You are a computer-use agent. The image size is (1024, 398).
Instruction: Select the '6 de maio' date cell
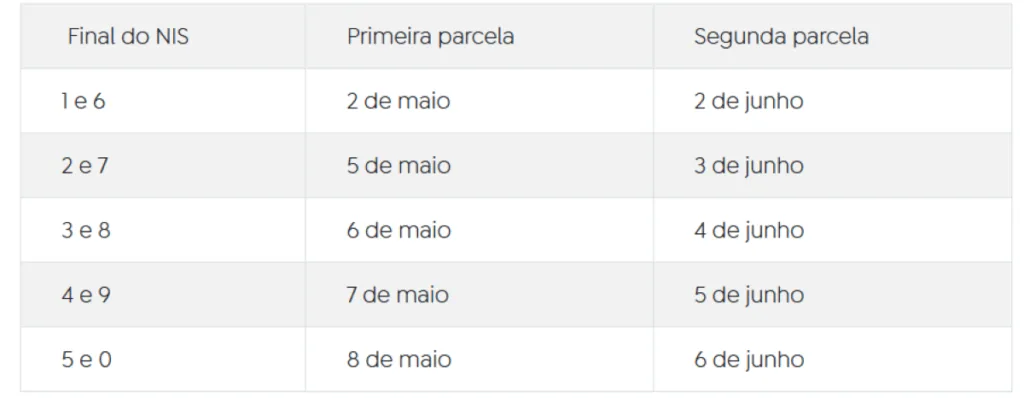(479, 230)
